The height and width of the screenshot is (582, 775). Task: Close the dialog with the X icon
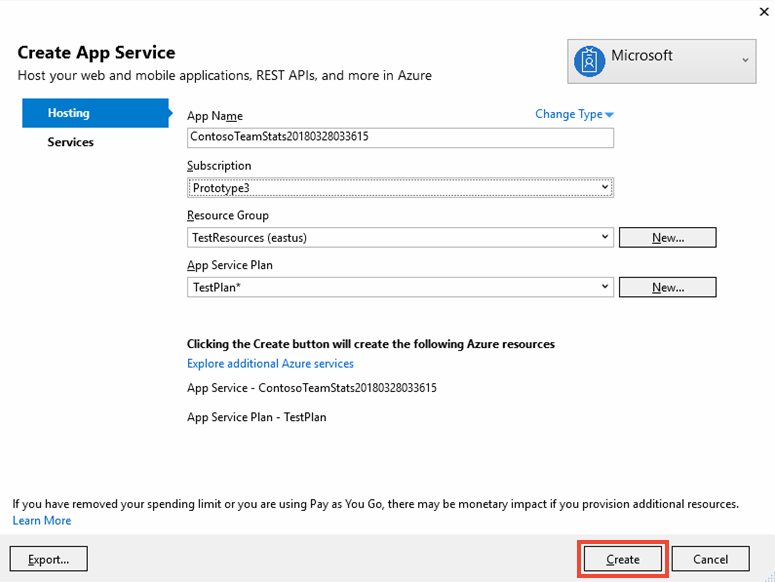pos(764,11)
